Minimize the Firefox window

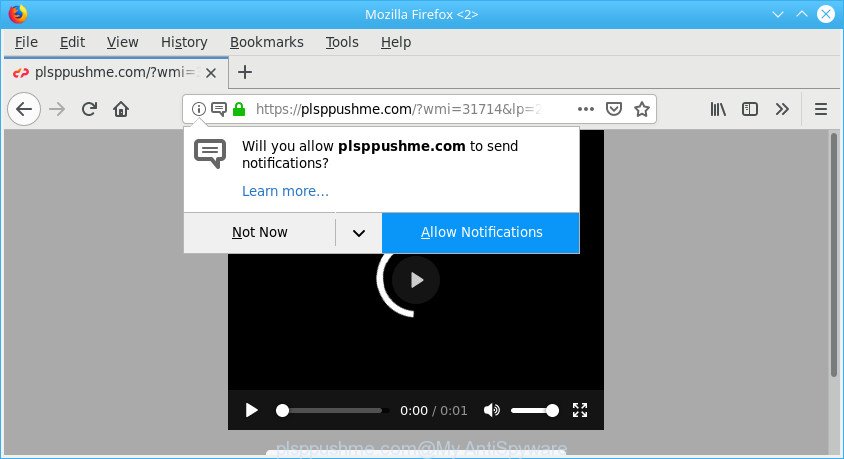coord(777,14)
